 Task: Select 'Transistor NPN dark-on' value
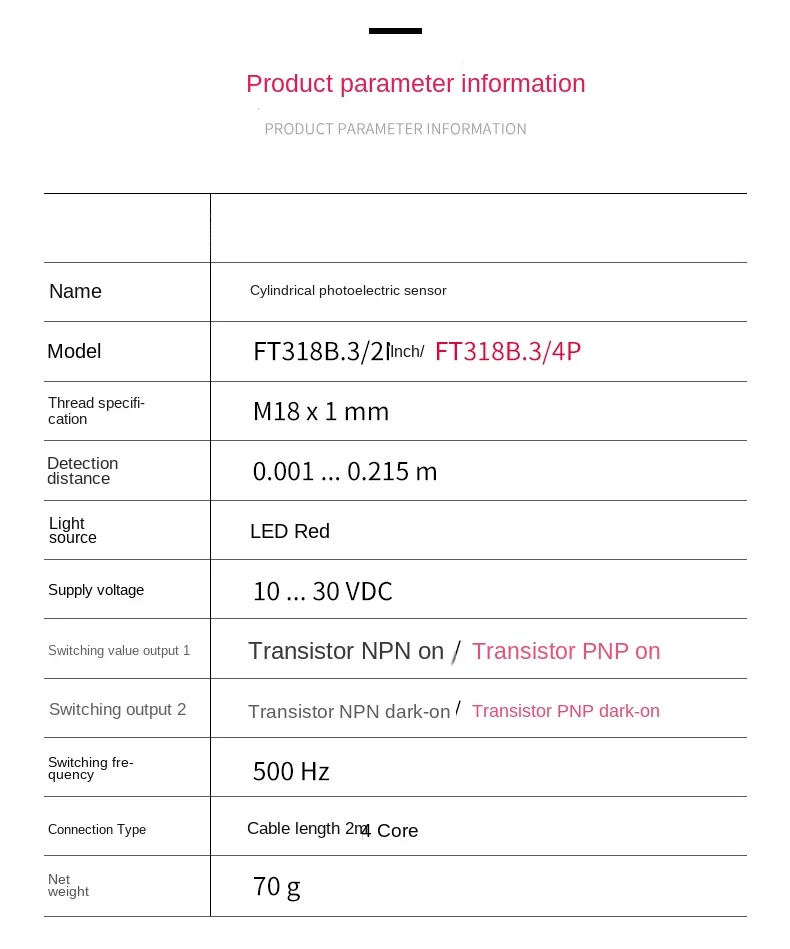point(349,711)
